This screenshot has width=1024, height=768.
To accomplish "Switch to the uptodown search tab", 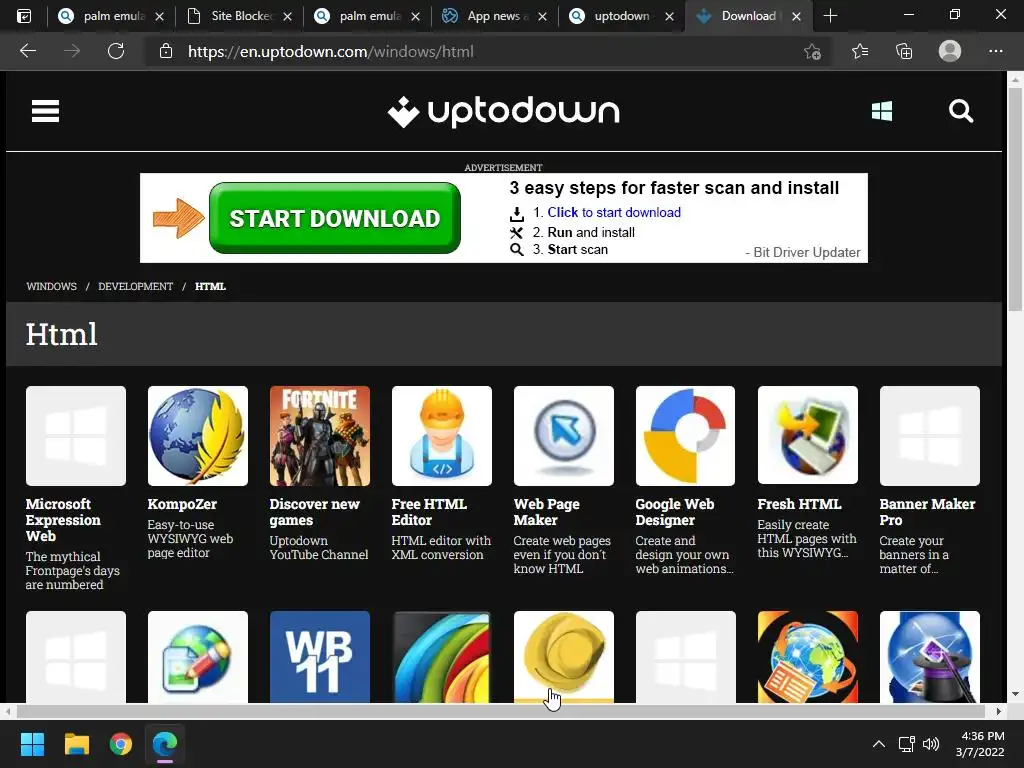I will pyautogui.click(x=622, y=16).
